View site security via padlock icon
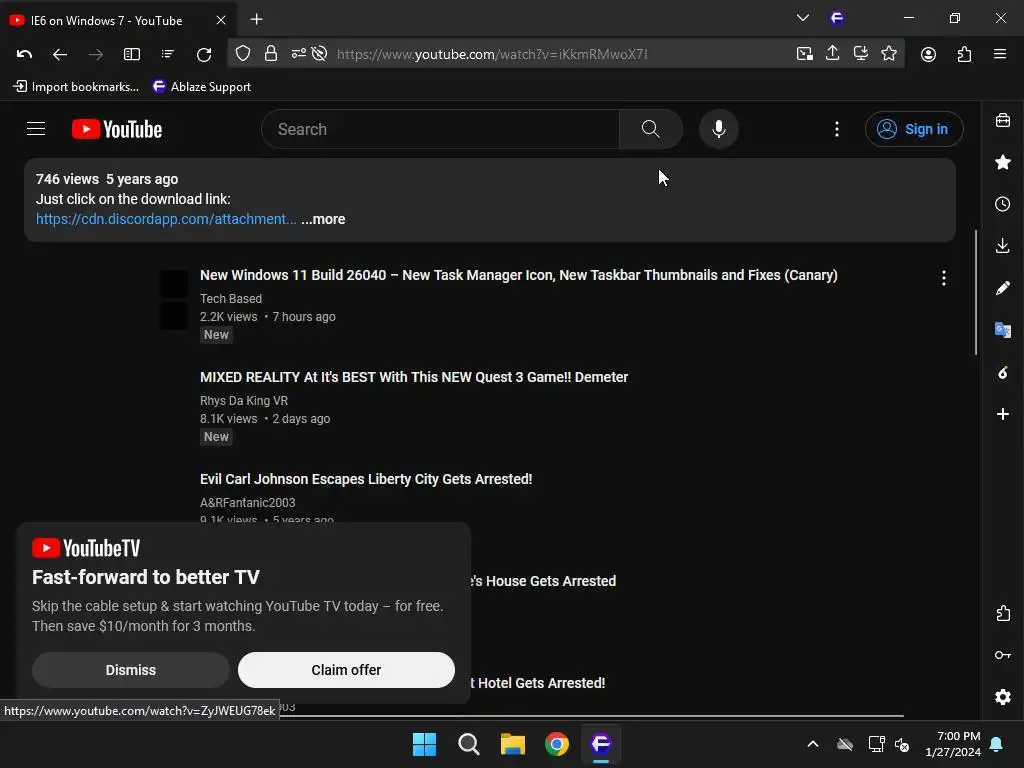The width and height of the screenshot is (1024, 768). (270, 54)
